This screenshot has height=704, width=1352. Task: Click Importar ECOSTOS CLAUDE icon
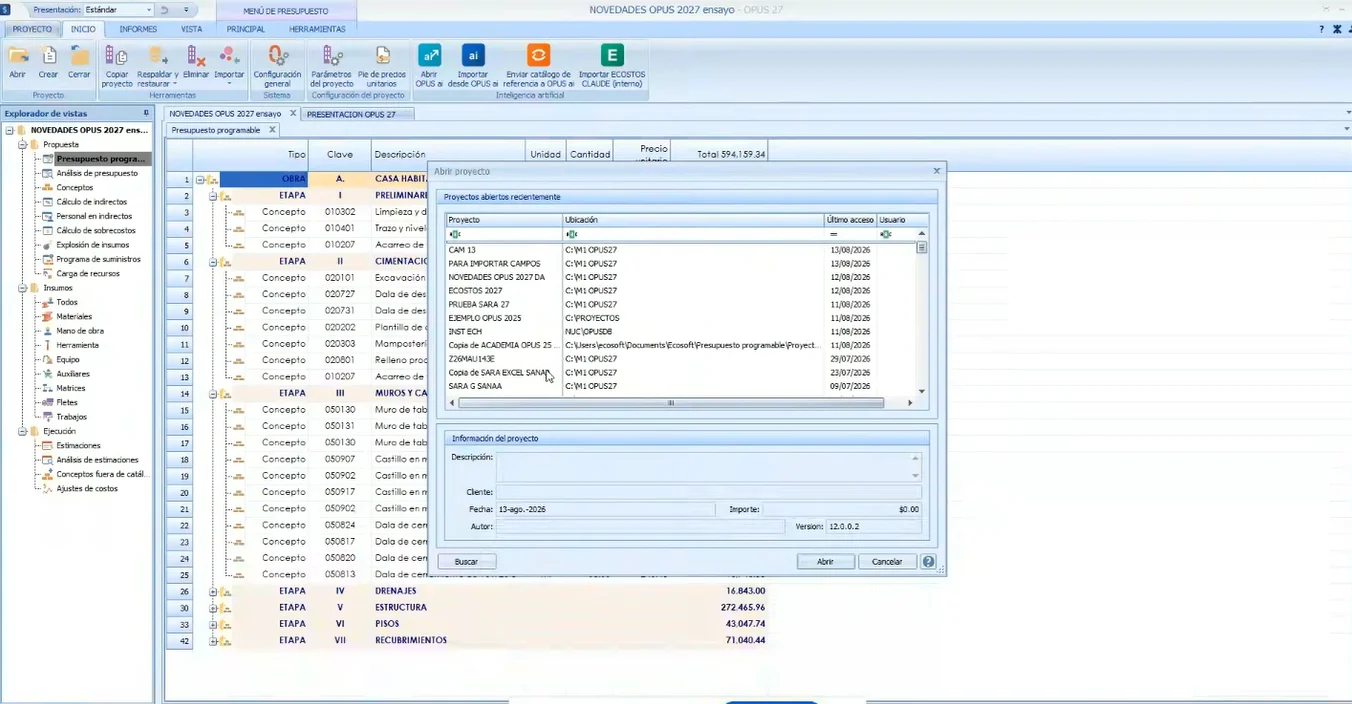(612, 66)
